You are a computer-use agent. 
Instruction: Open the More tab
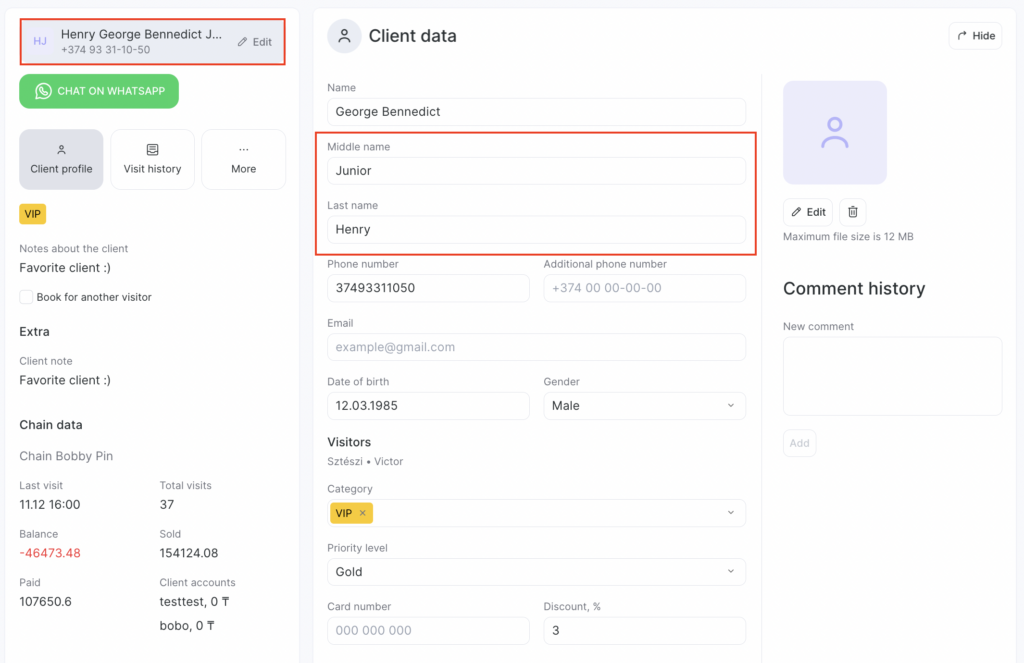(243, 159)
